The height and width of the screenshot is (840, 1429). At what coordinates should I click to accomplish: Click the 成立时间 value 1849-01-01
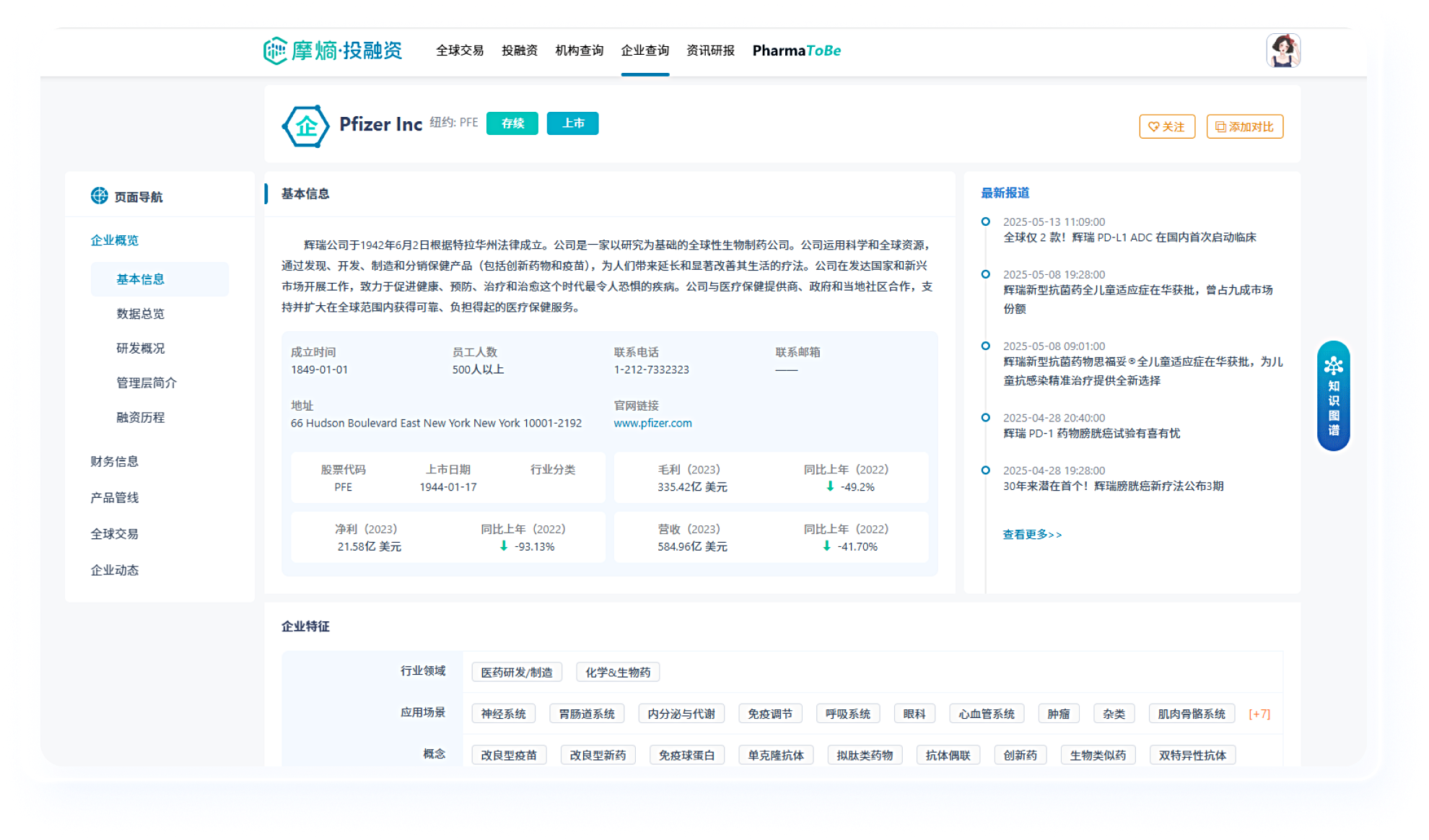tap(319, 369)
